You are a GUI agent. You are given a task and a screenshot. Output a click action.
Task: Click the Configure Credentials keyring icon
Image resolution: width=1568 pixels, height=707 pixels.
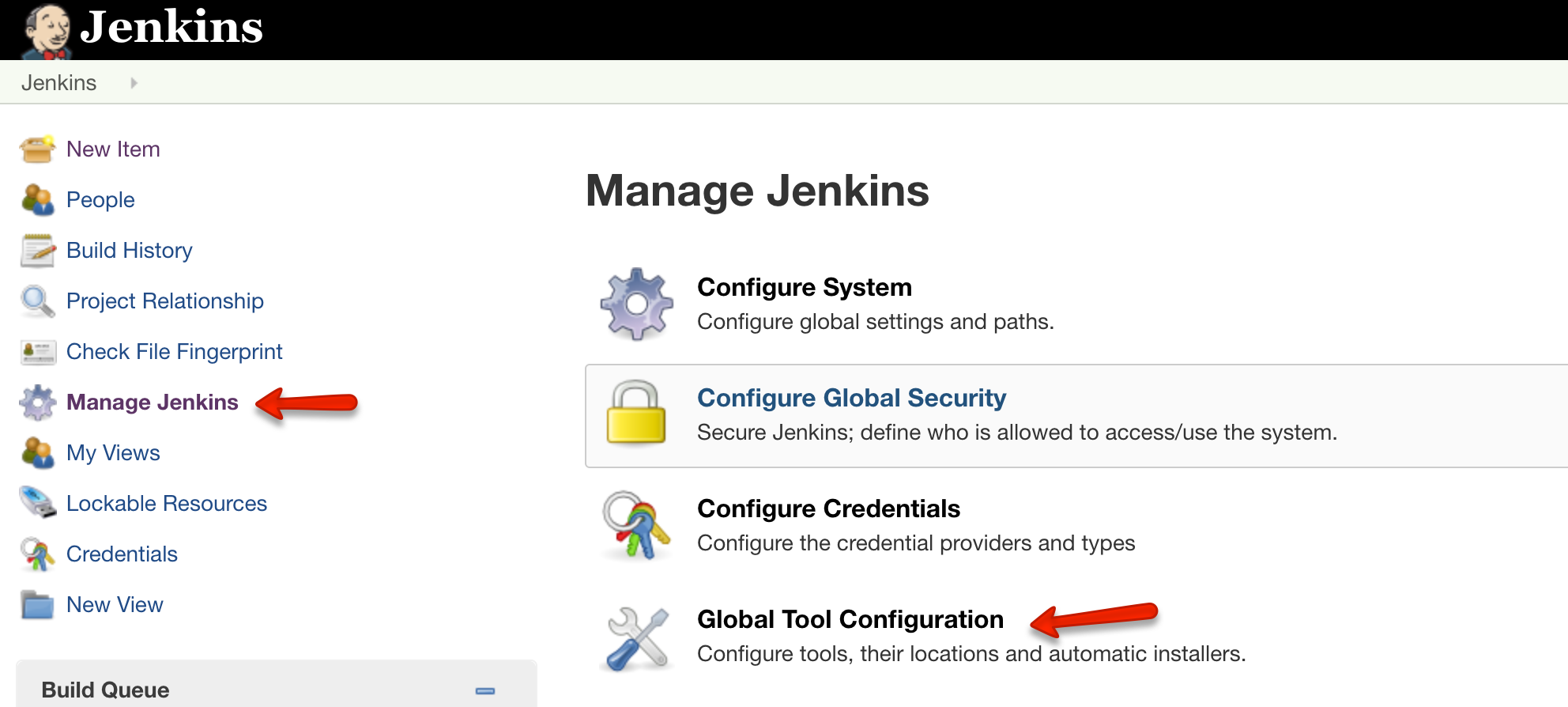tap(637, 526)
